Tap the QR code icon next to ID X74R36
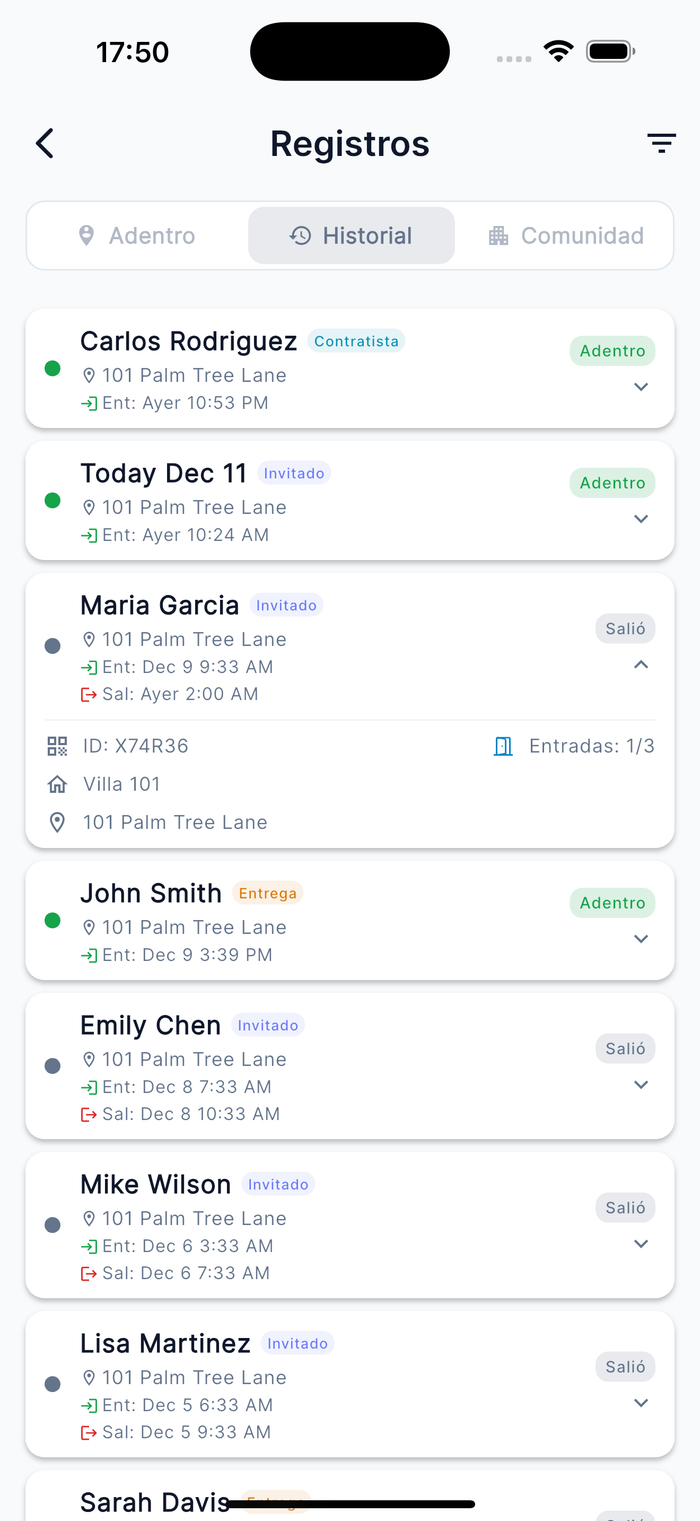This screenshot has height=1521, width=700. [x=57, y=746]
